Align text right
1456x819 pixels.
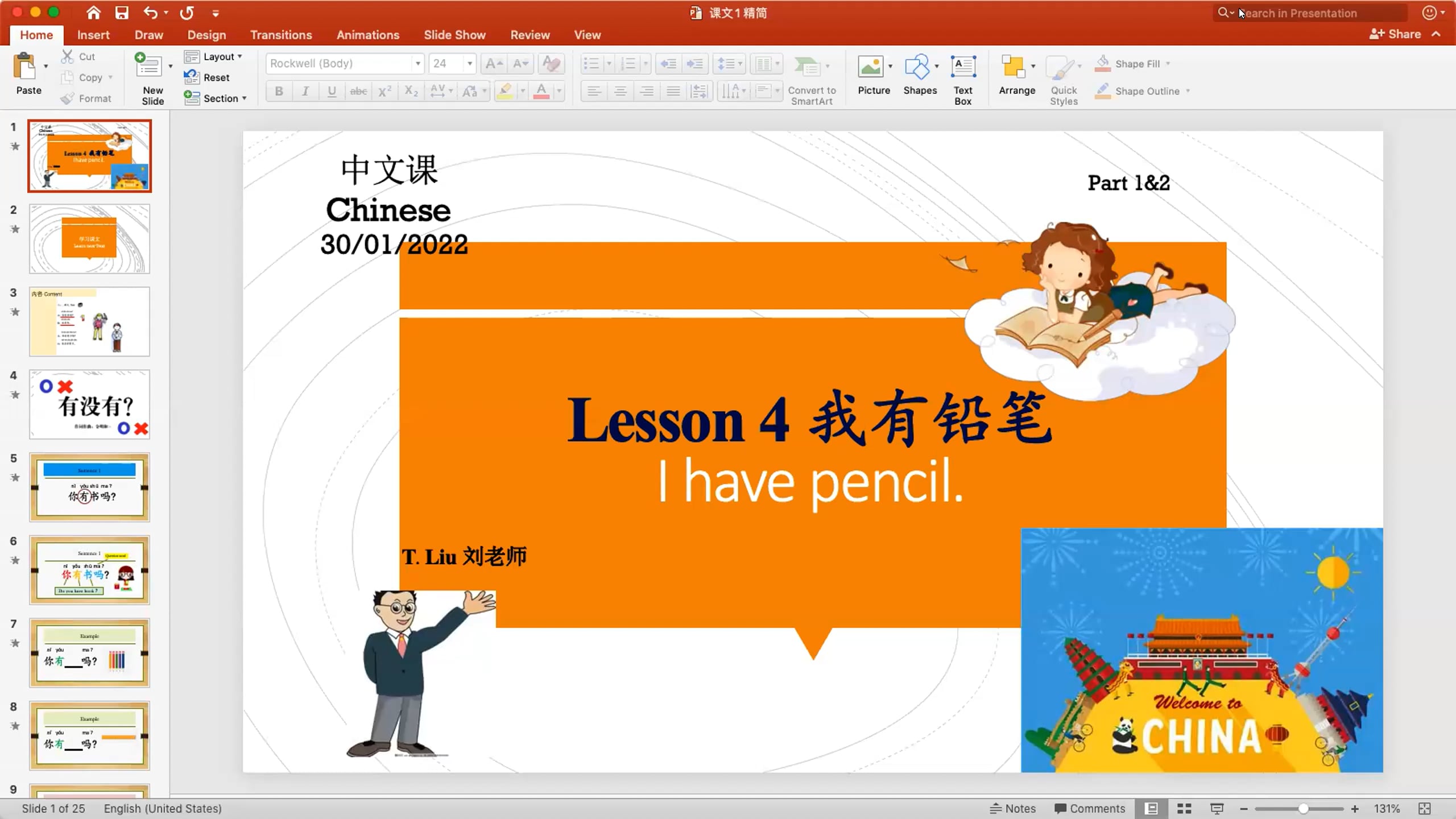[647, 91]
